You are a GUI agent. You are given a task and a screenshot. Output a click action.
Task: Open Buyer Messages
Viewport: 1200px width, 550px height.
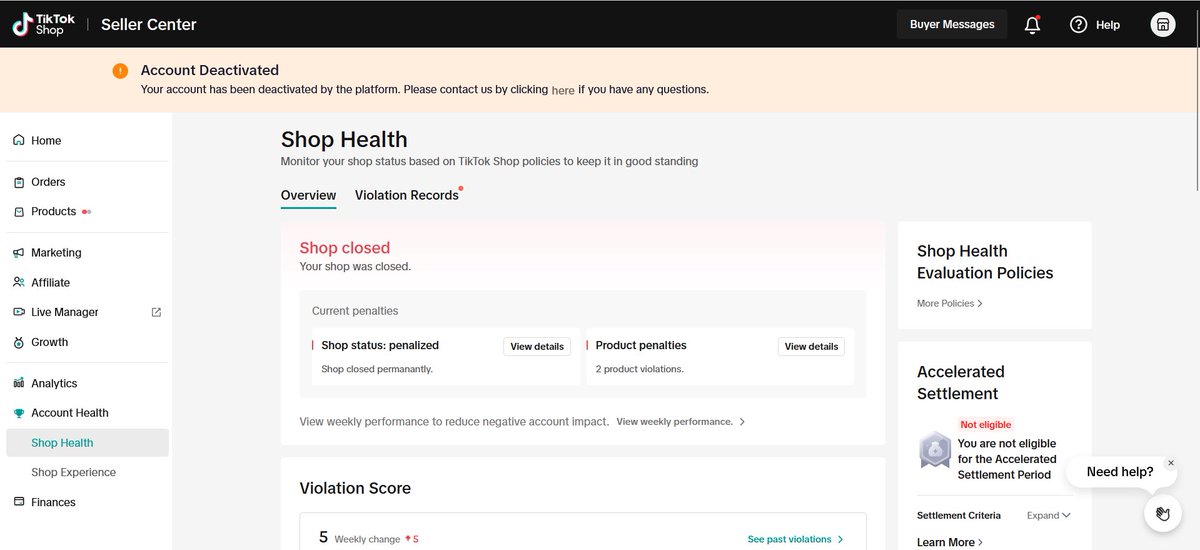point(952,24)
